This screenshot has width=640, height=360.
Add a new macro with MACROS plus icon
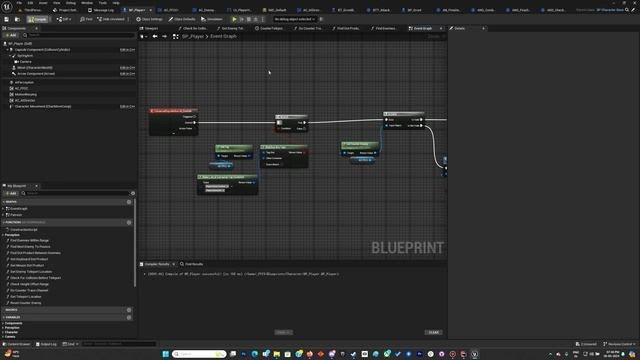pos(129,310)
